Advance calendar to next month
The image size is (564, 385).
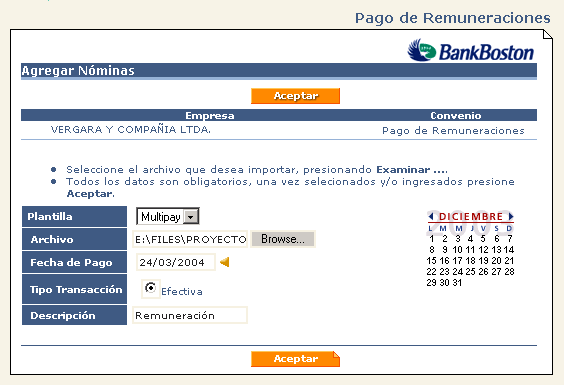[x=511, y=216]
